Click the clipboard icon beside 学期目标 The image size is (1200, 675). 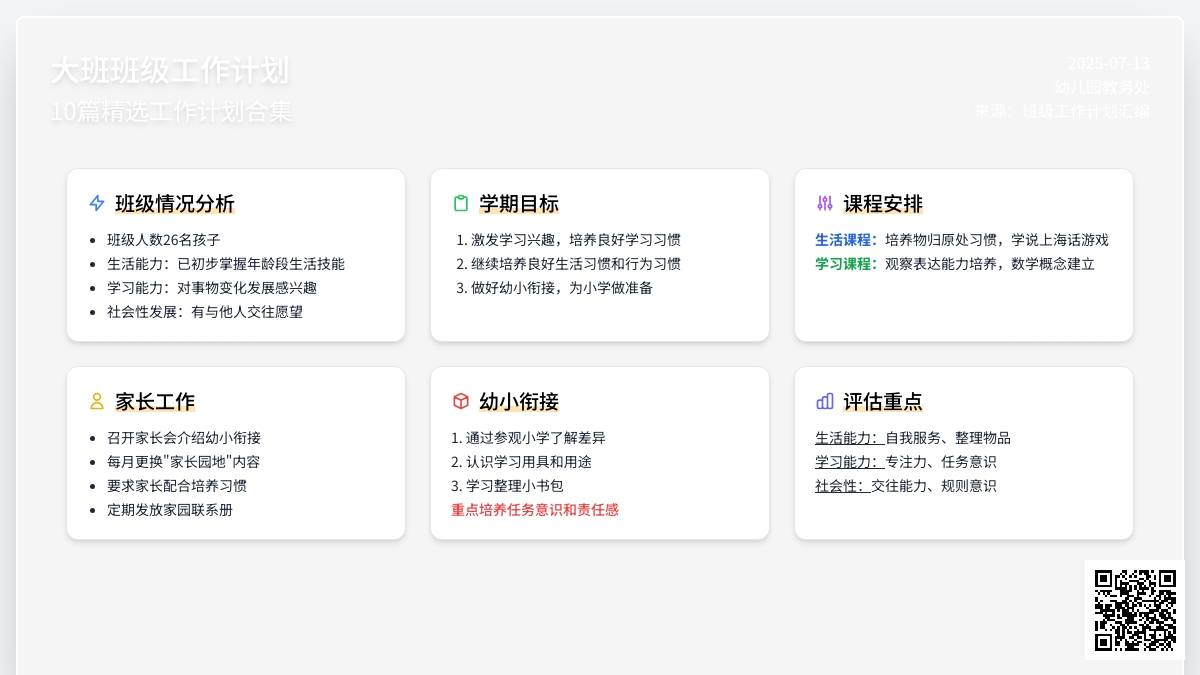461,204
